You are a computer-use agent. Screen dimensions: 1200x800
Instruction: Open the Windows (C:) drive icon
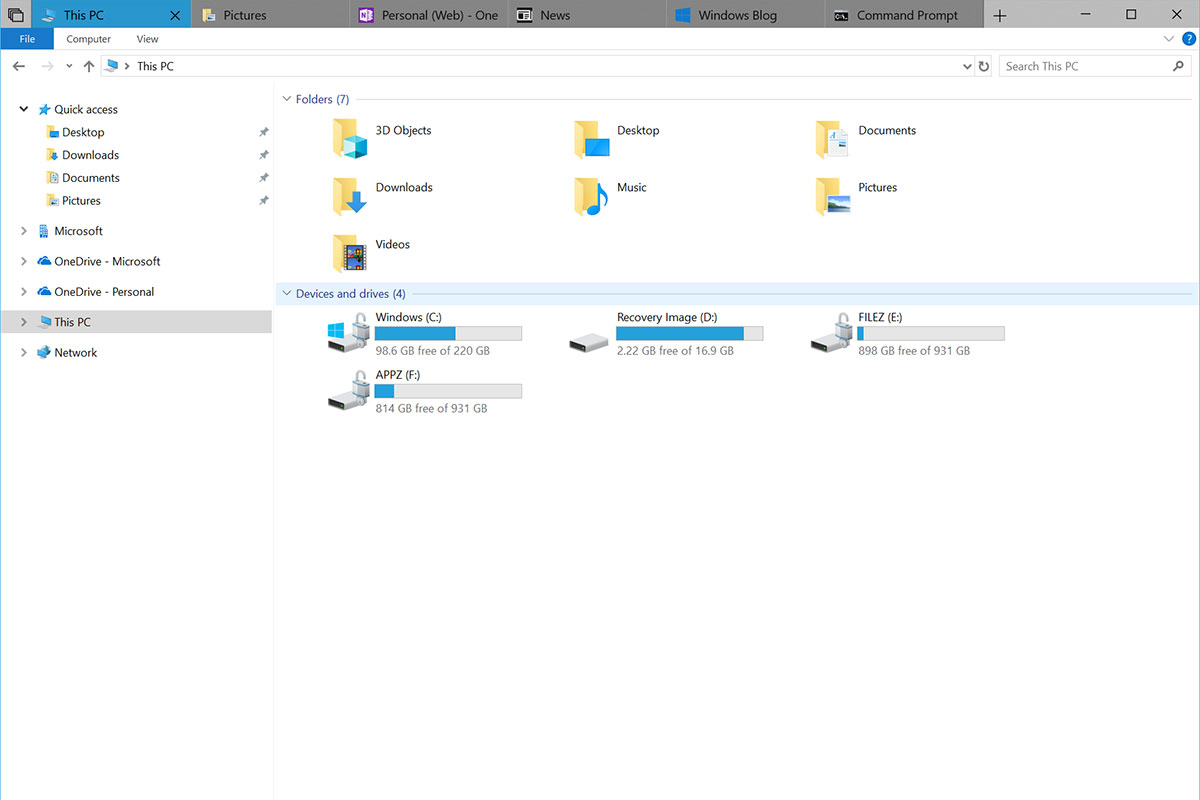click(x=348, y=334)
